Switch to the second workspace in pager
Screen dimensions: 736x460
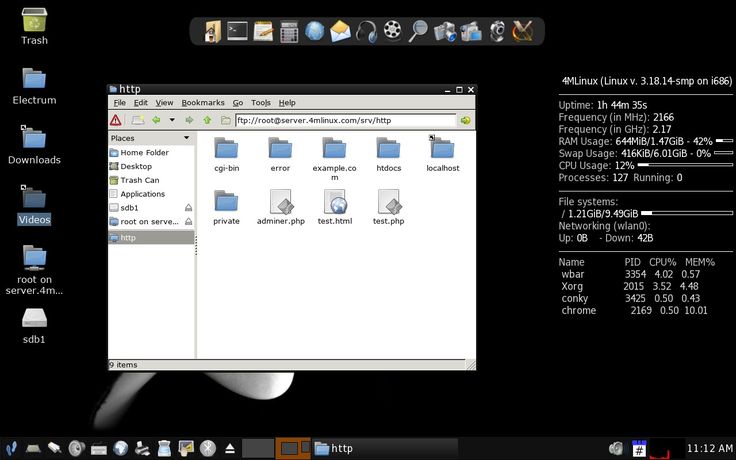[x=291, y=449]
